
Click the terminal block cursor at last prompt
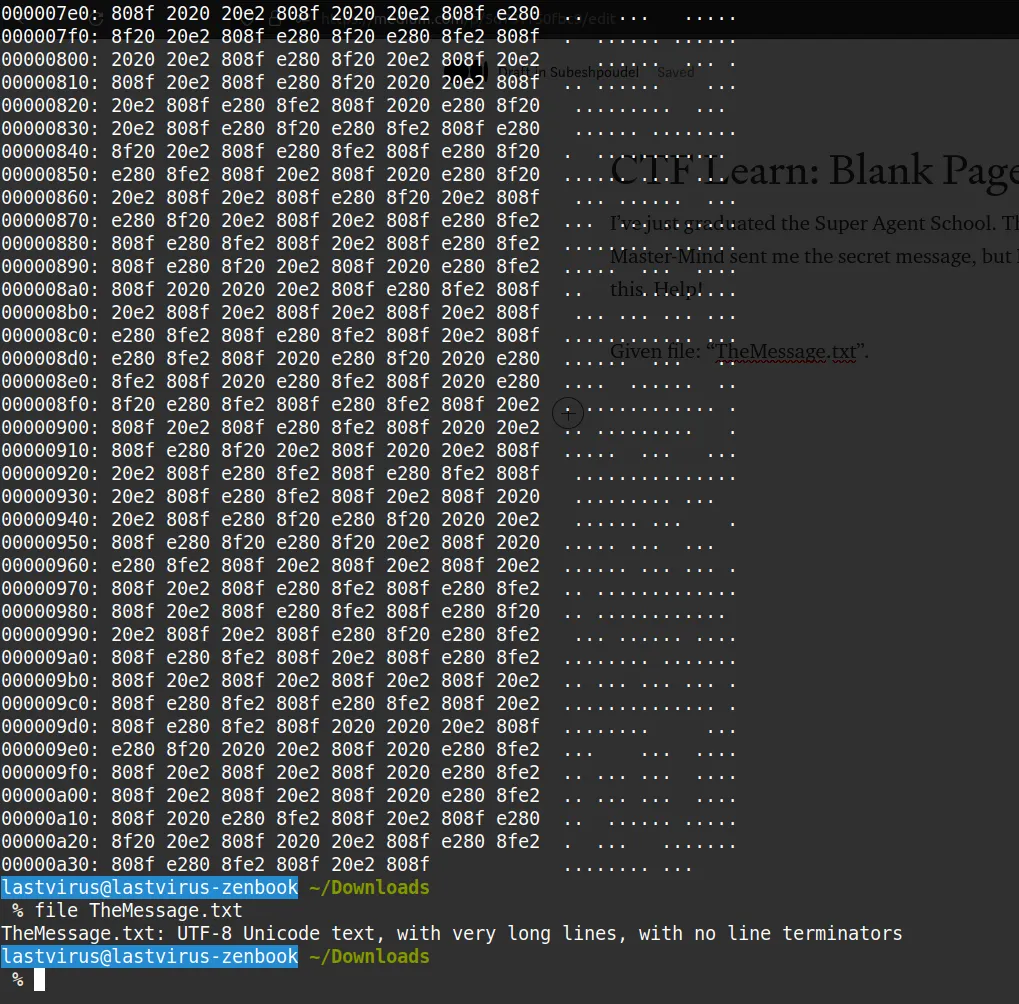click(40, 979)
